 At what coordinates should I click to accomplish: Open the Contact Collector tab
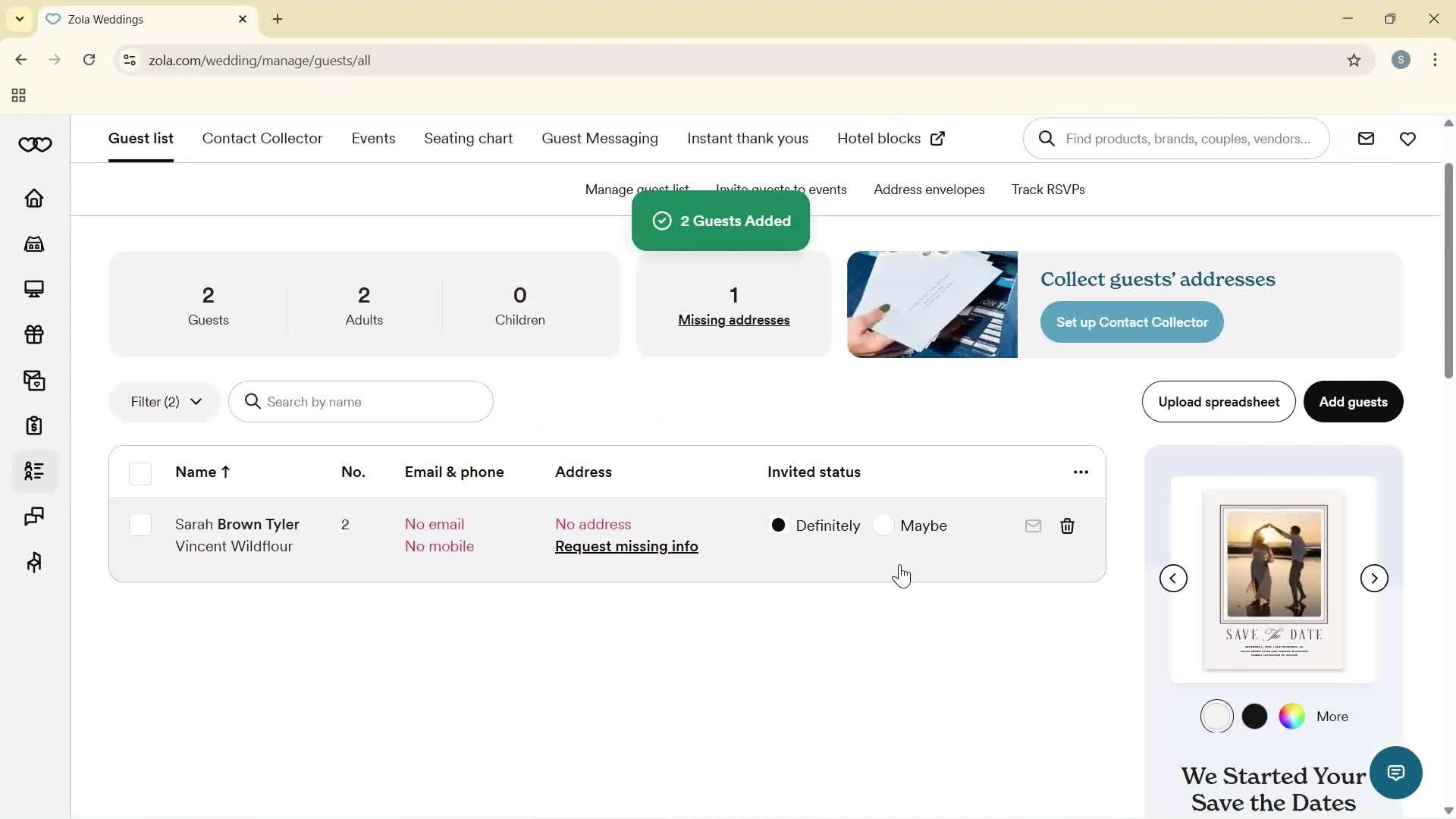tap(262, 139)
